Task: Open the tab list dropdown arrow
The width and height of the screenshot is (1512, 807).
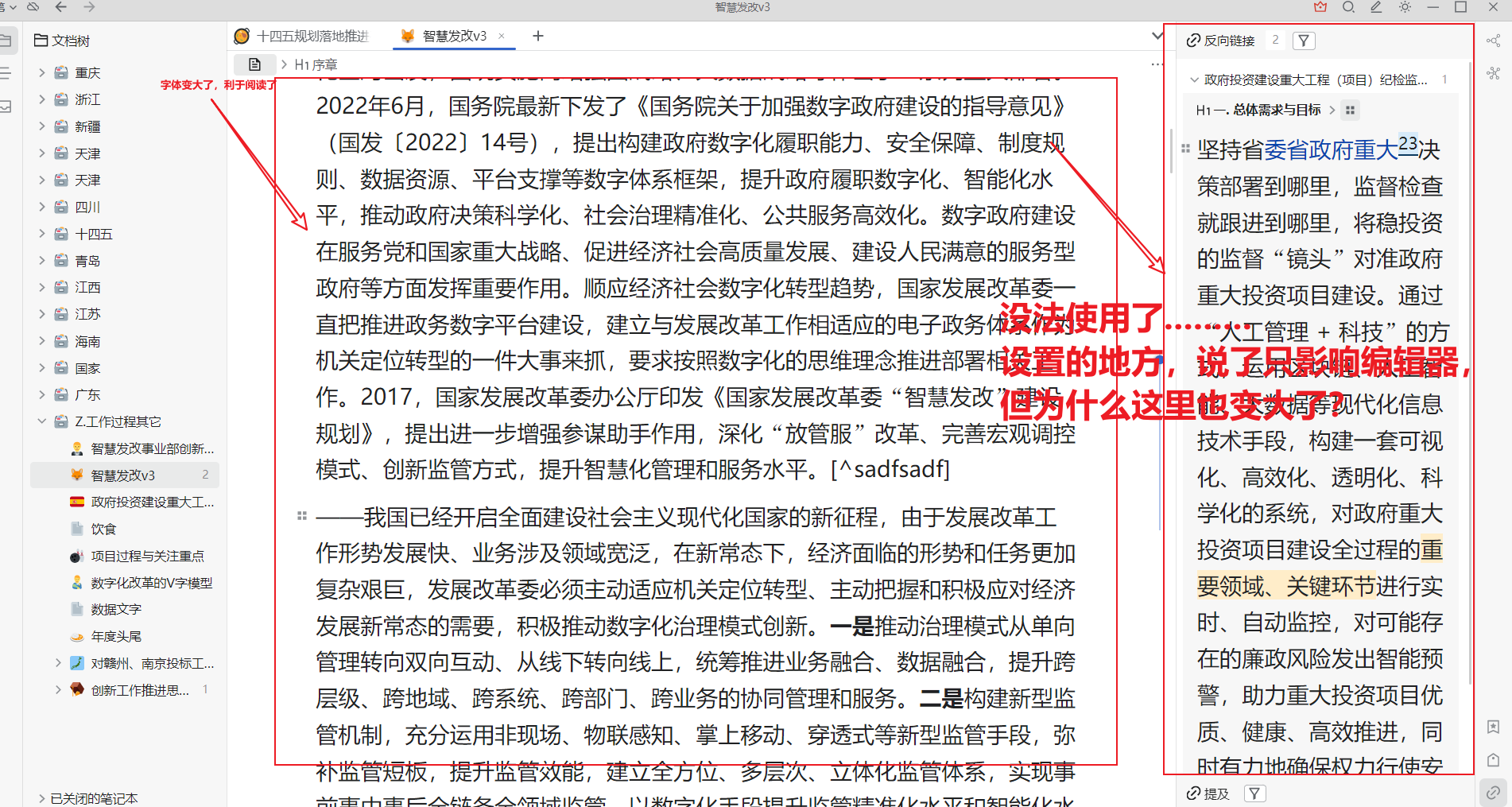Action: tap(1158, 36)
